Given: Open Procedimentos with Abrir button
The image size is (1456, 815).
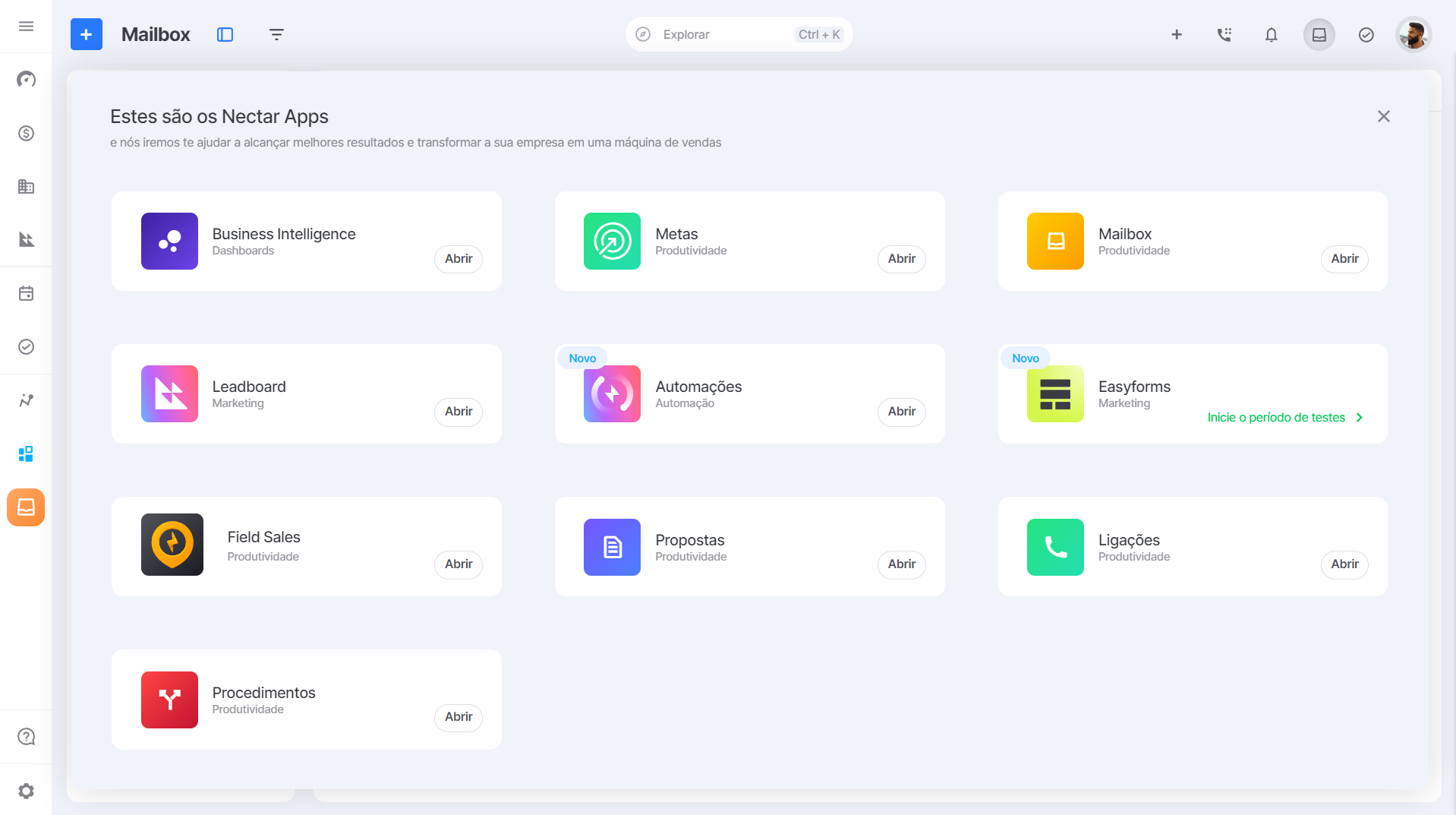Looking at the screenshot, I should click(x=459, y=717).
